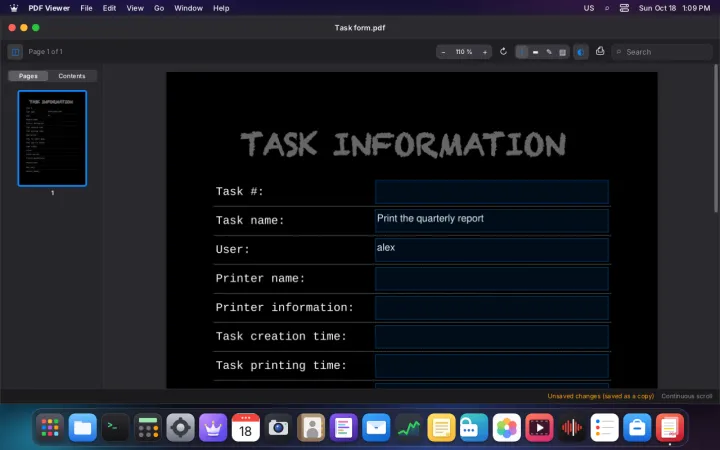Open System Settings from the dock
The height and width of the screenshot is (450, 720).
tap(180, 428)
